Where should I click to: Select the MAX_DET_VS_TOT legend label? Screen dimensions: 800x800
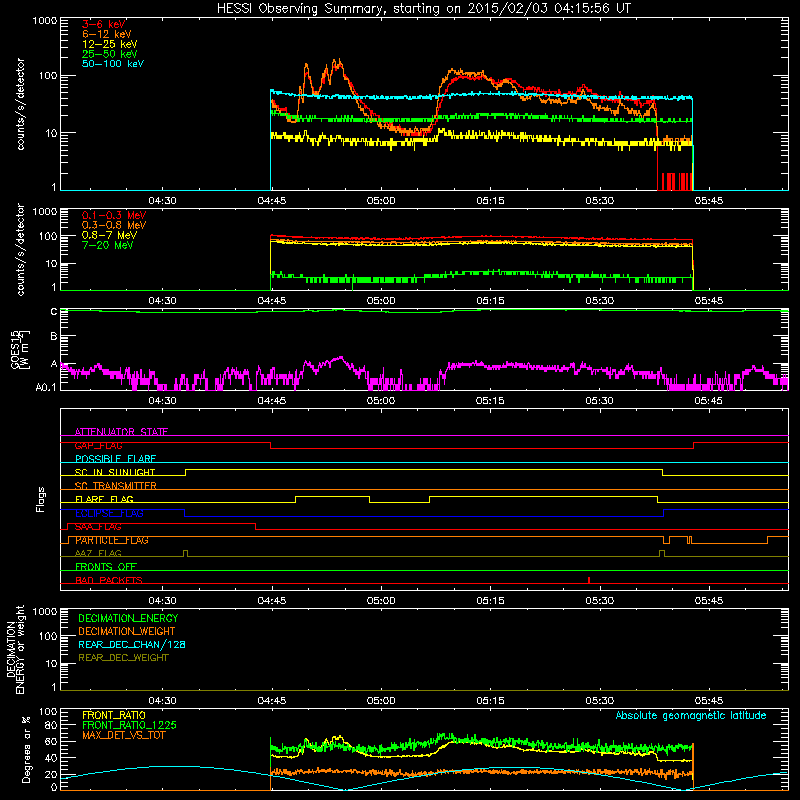pyautogui.click(x=124, y=735)
